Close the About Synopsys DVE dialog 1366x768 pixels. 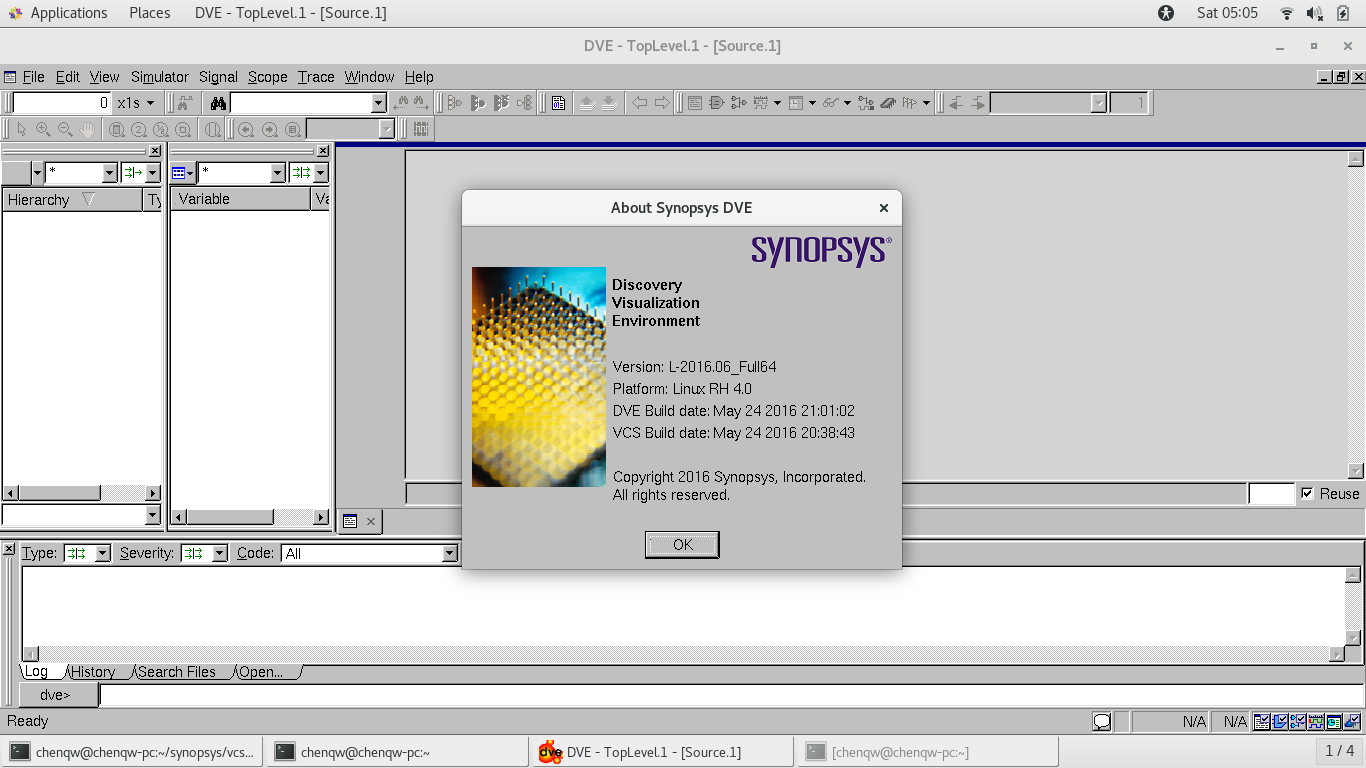coord(883,208)
